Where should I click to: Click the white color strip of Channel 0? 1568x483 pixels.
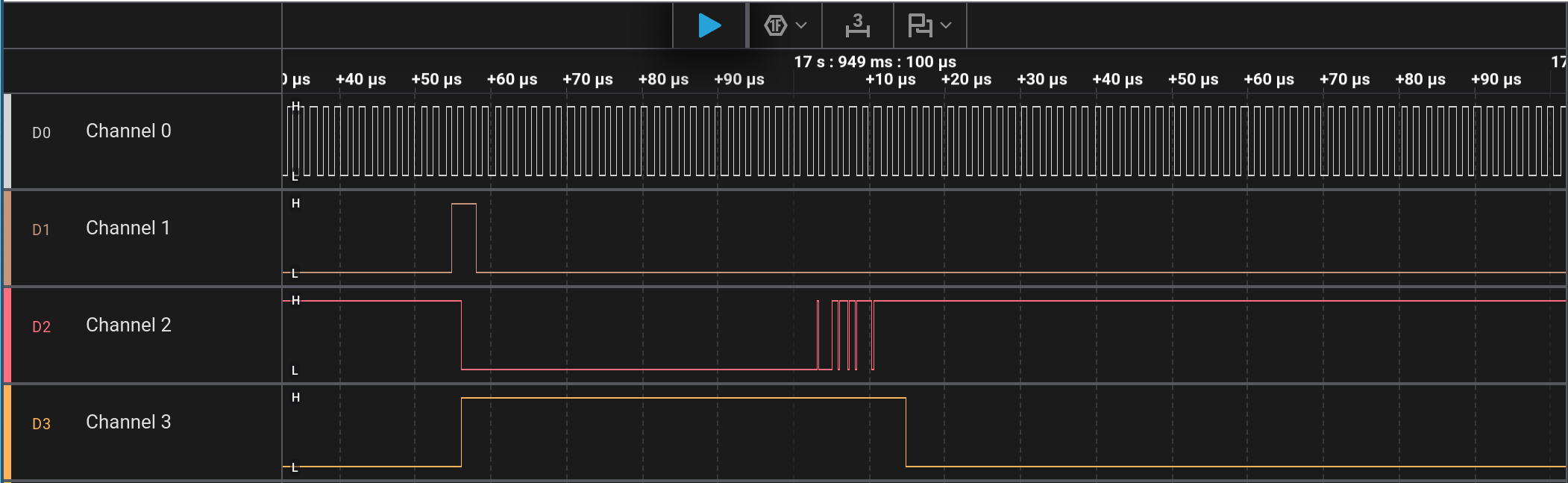[x=7, y=140]
